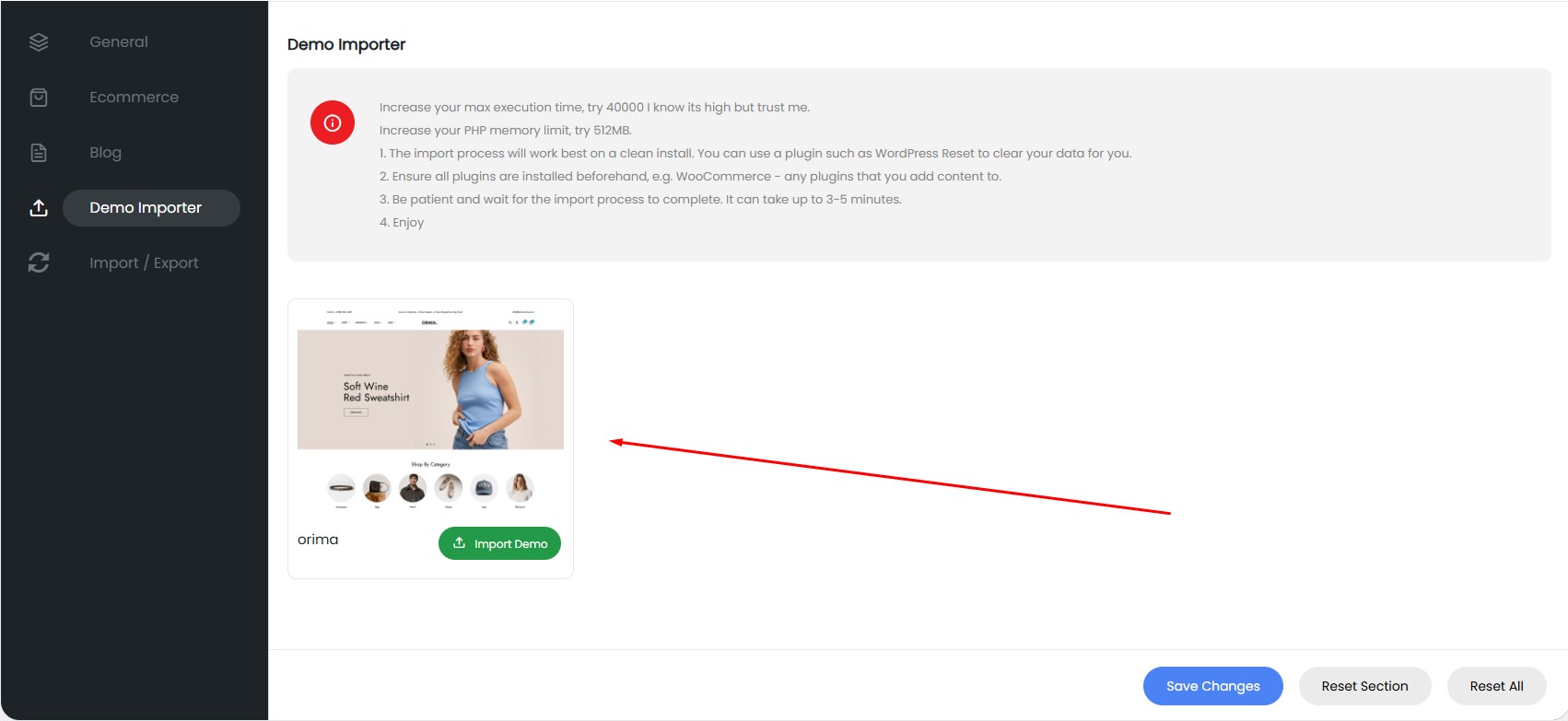The width and height of the screenshot is (1568, 721).
Task: Switch to the Ecommerce section
Action: 134,98
